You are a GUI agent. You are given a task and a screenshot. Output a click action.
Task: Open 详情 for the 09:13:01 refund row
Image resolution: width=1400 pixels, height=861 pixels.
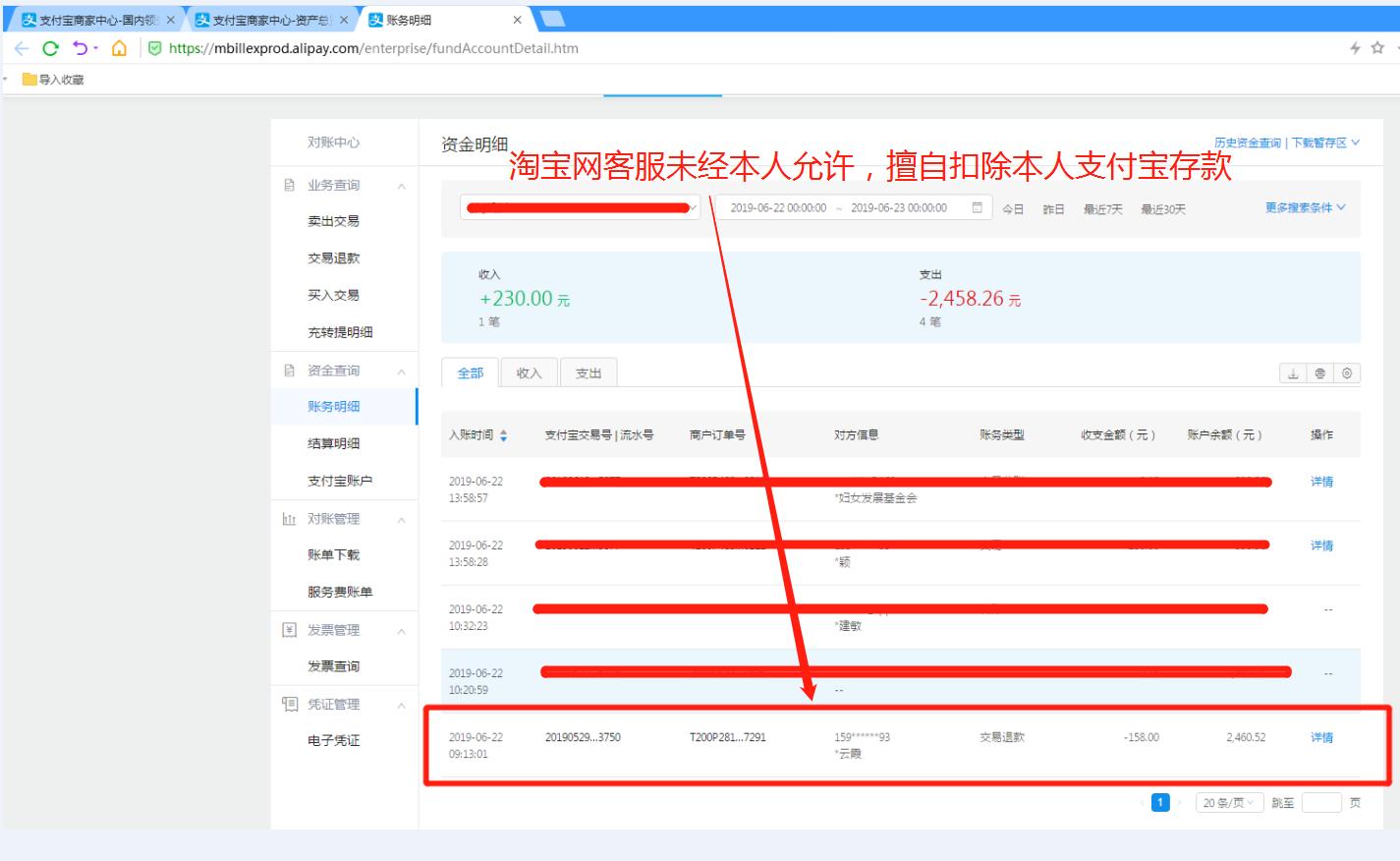tap(1321, 737)
